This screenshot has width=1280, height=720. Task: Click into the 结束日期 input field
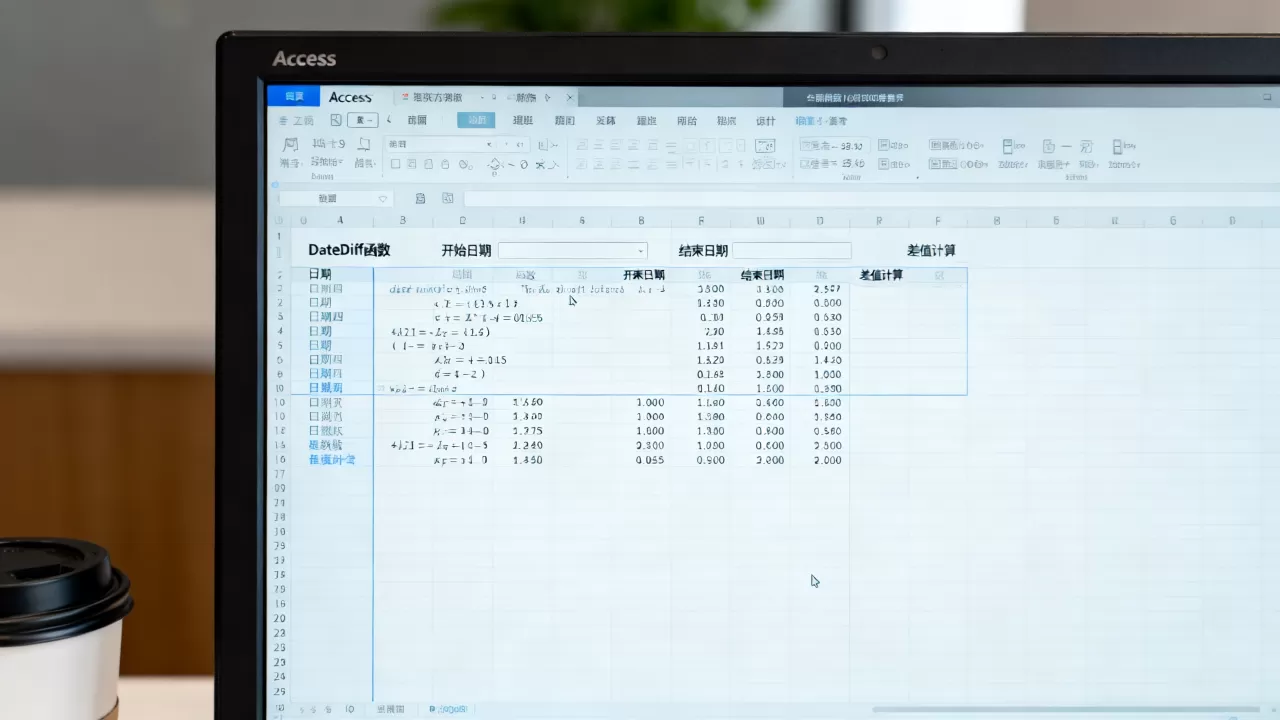(792, 251)
